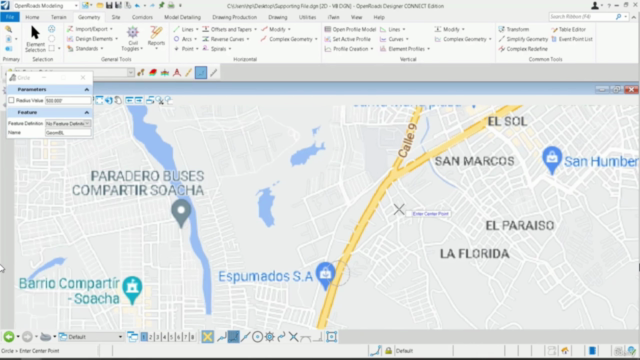This screenshot has height=360, width=640.
Task: Click the View Previous arrow icon
Action: [129, 100]
